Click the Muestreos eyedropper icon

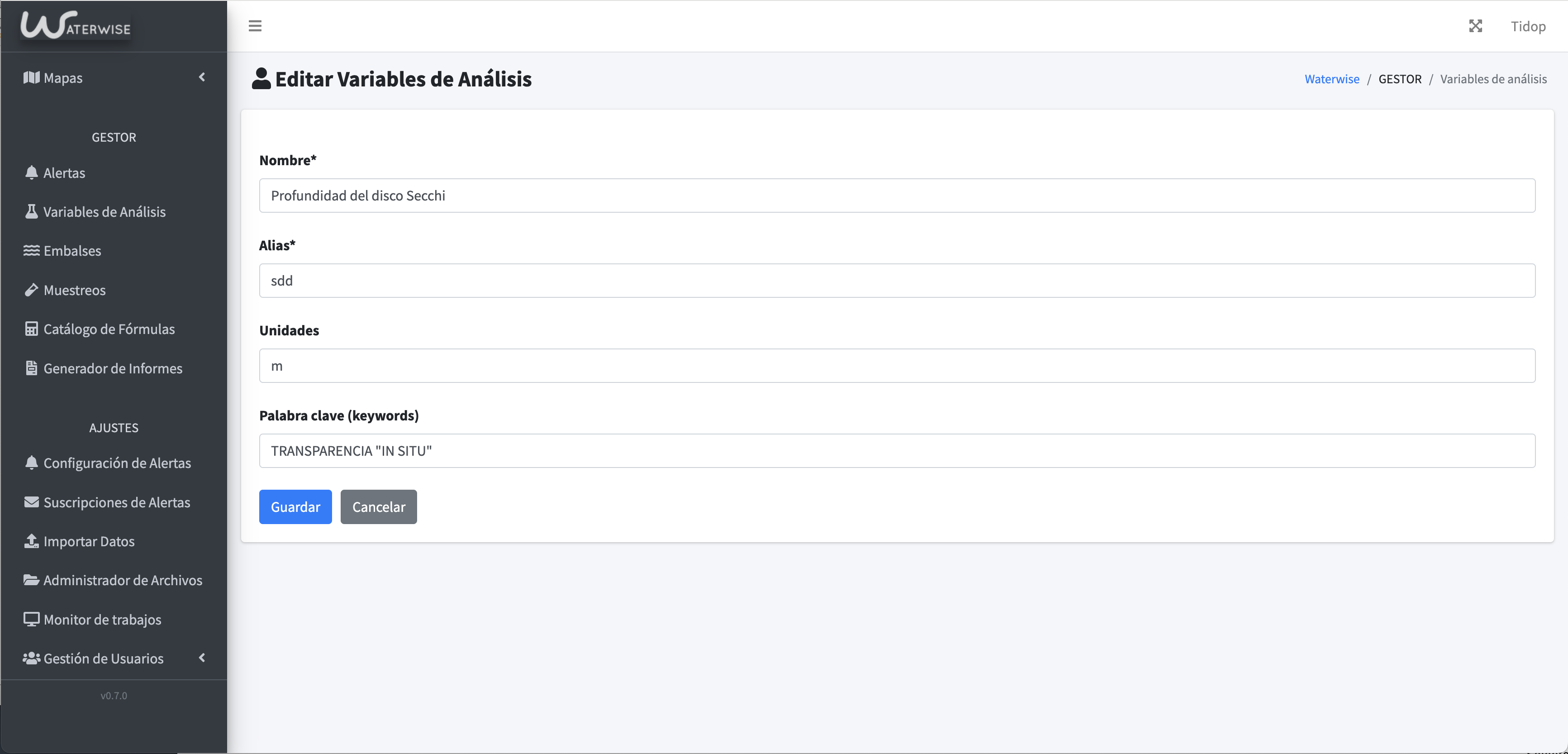coord(32,290)
